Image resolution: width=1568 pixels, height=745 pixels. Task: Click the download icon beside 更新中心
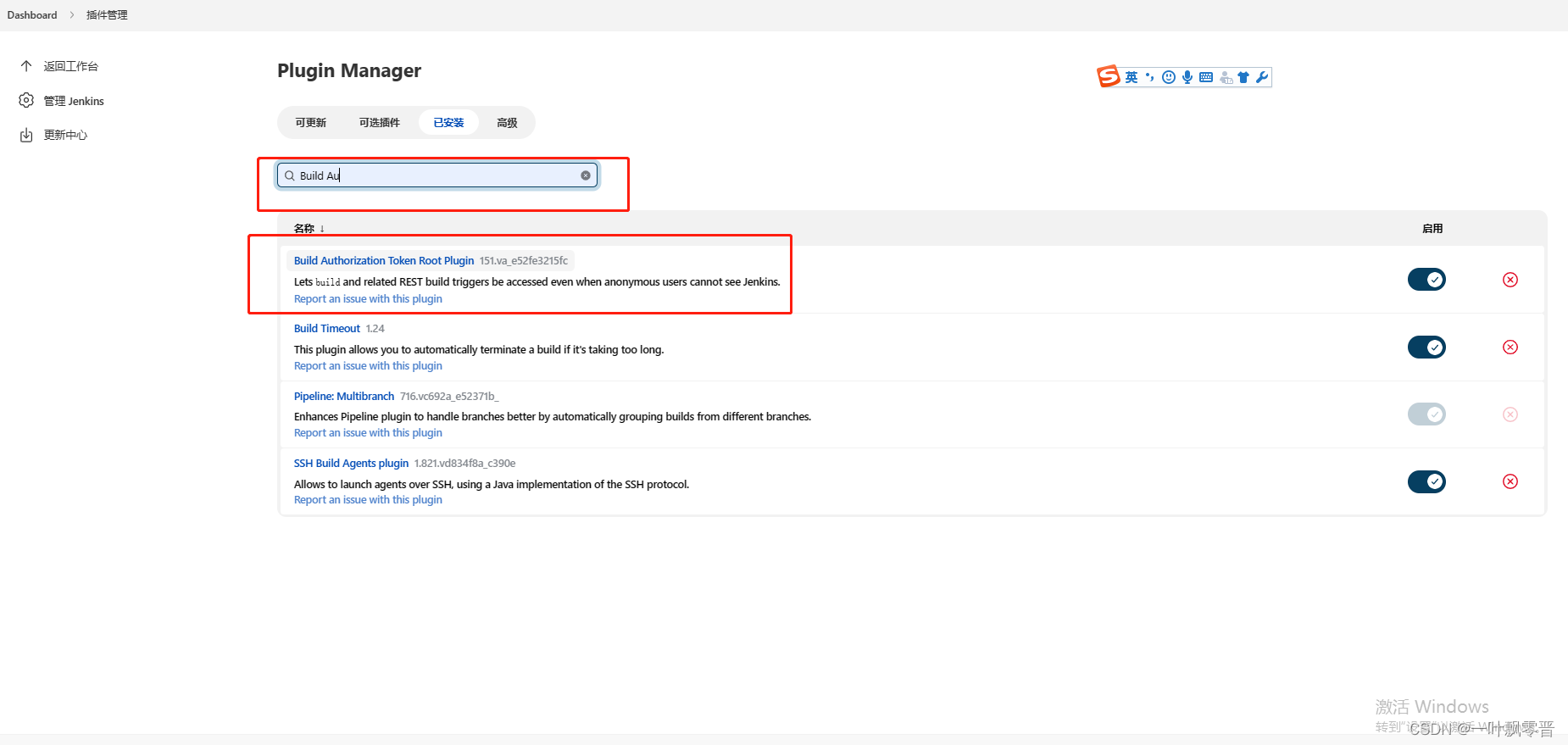(26, 135)
